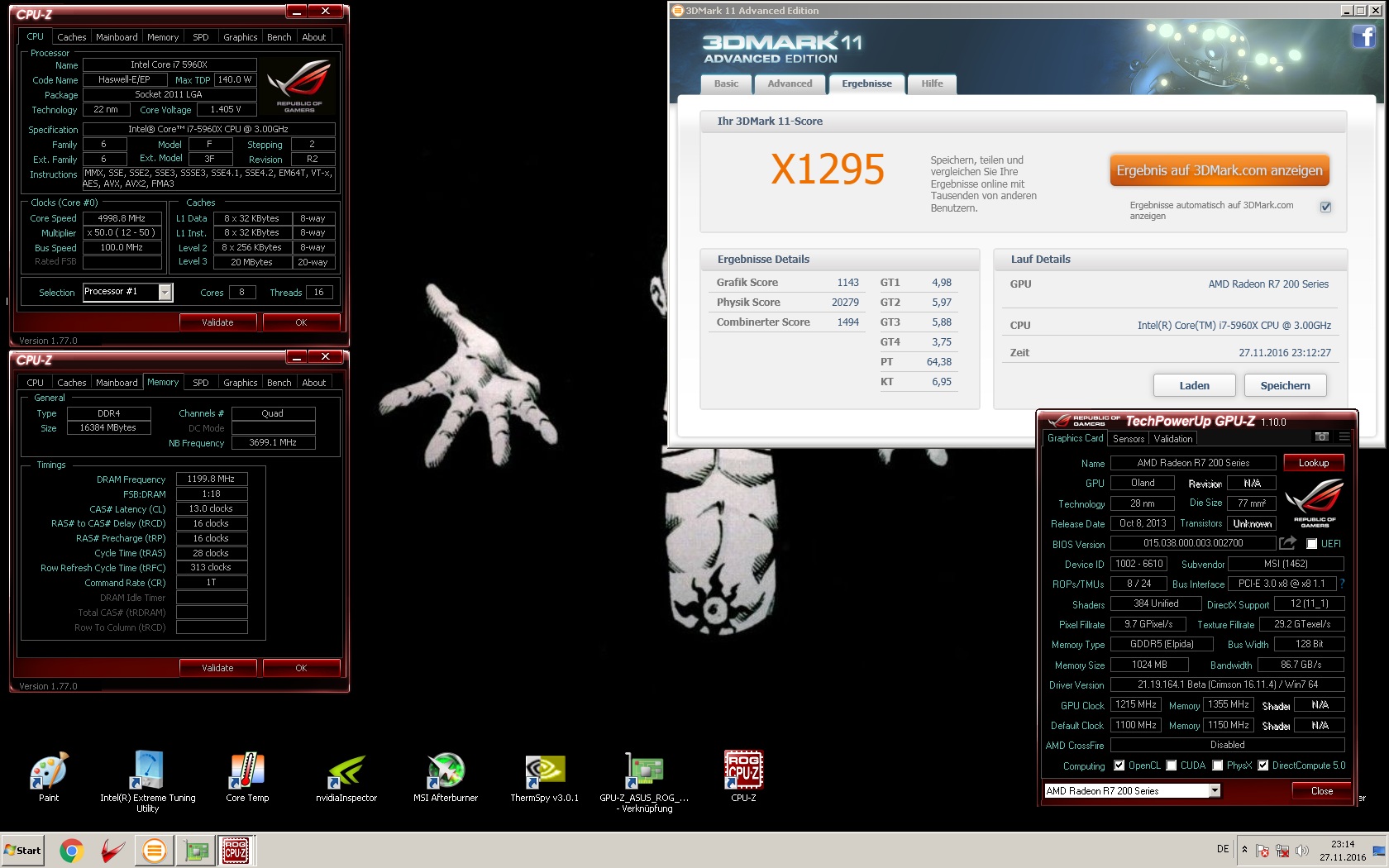Click the BIOS share/export arrow icon in GPU-Z
The image size is (1389, 868).
pyautogui.click(x=1287, y=543)
